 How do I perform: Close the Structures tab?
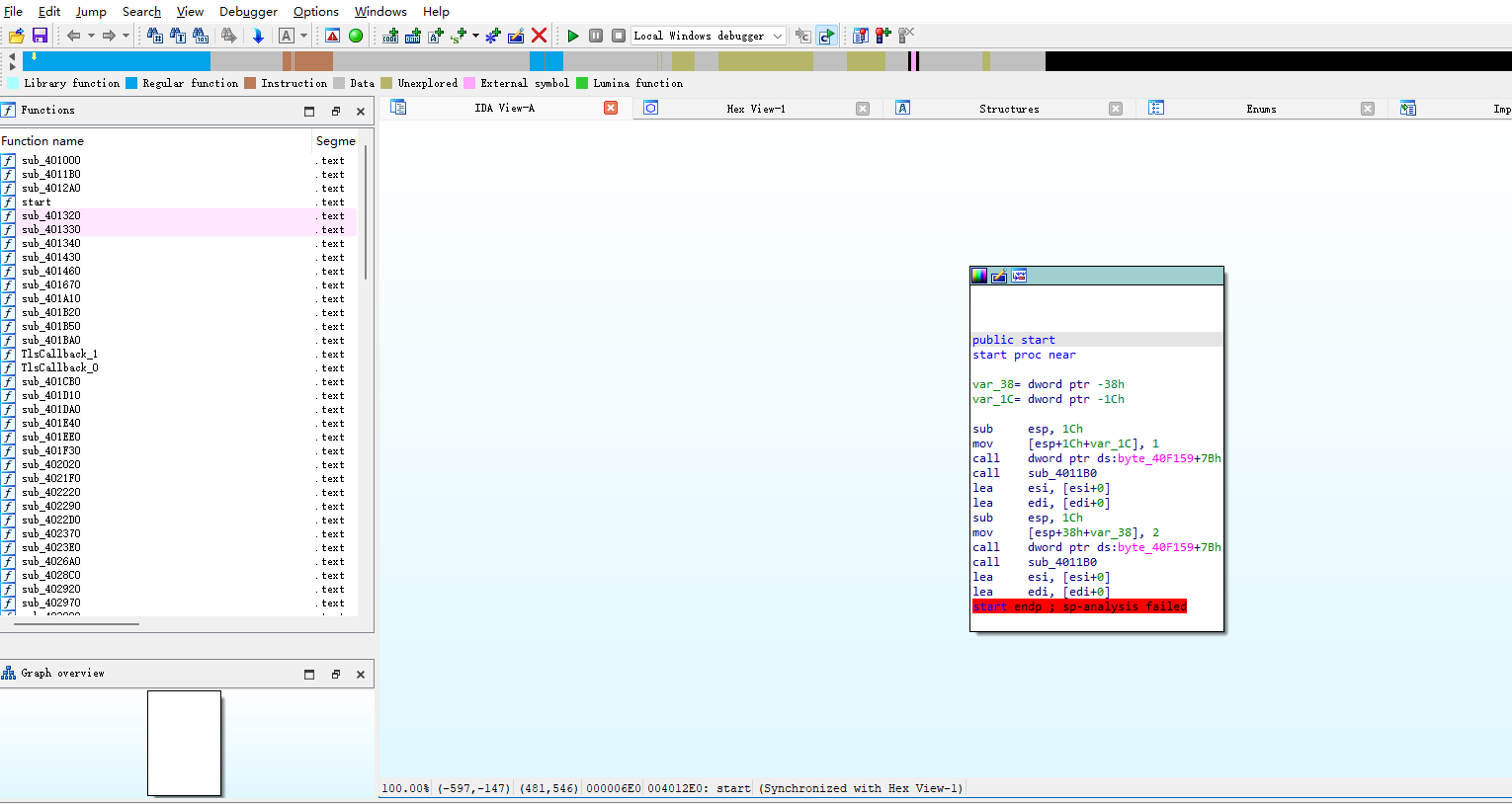tap(1116, 109)
